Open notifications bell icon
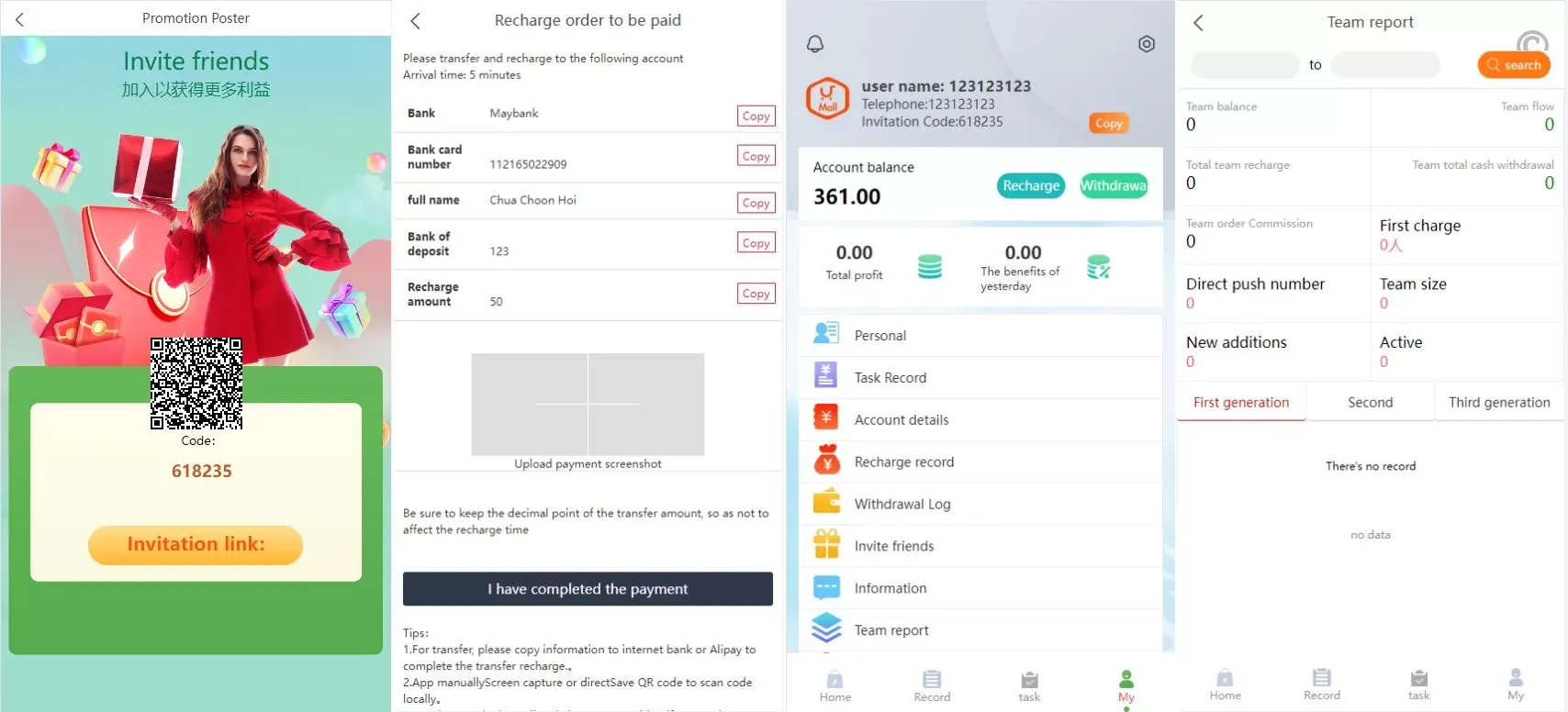The image size is (1568, 712). pos(814,44)
